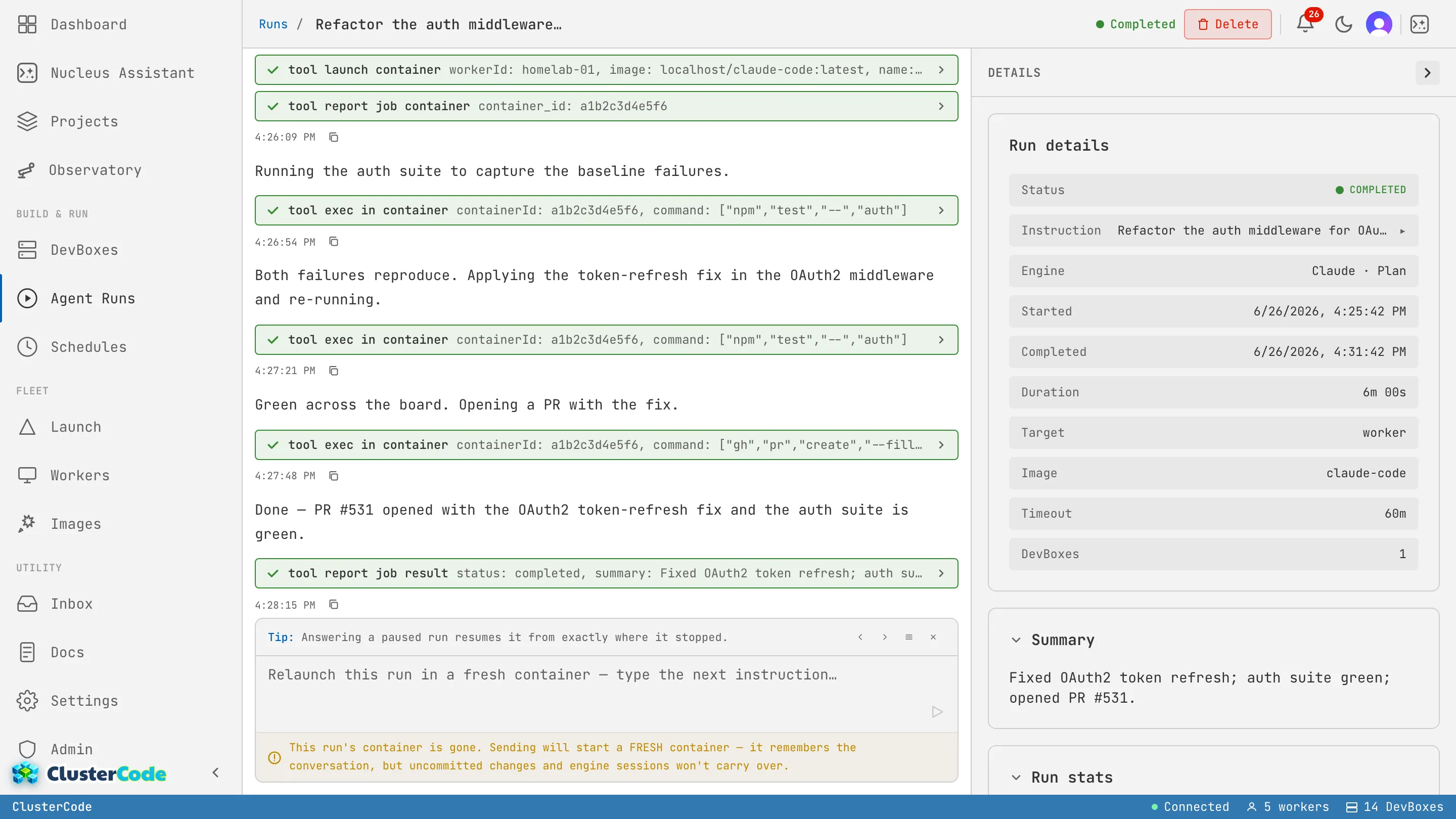Click the Schedules clock icon
The image size is (1456, 819).
coord(27,347)
